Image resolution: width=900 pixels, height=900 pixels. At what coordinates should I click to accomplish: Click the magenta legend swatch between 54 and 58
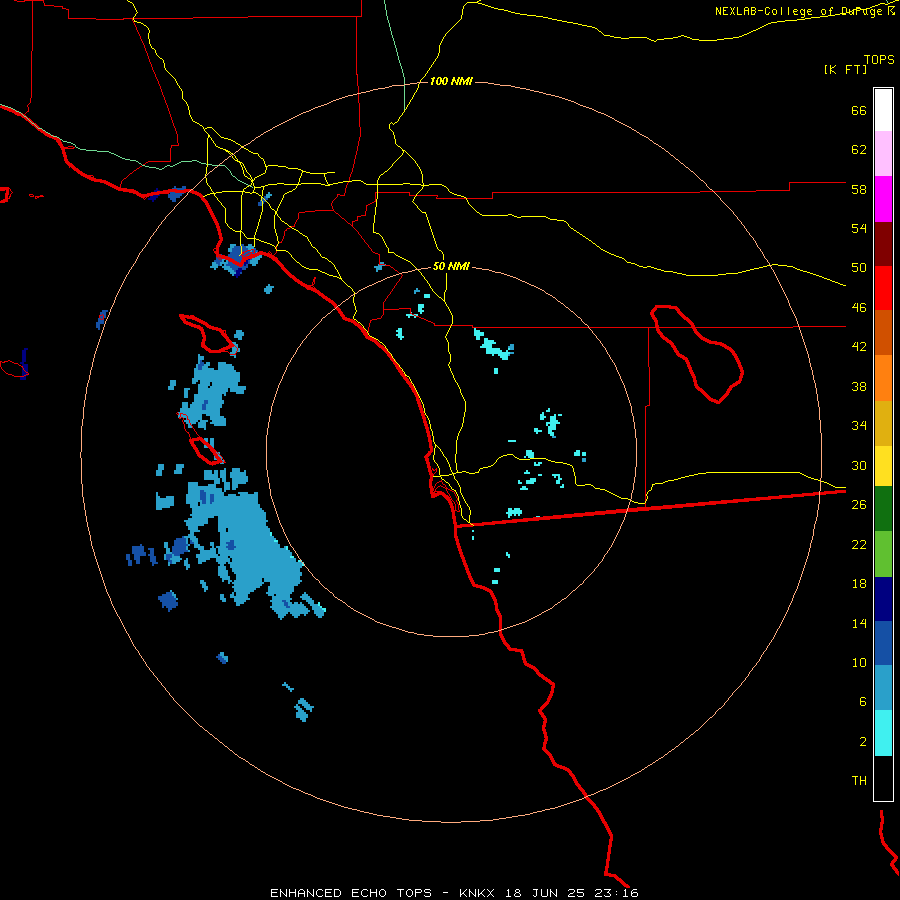coord(883,199)
